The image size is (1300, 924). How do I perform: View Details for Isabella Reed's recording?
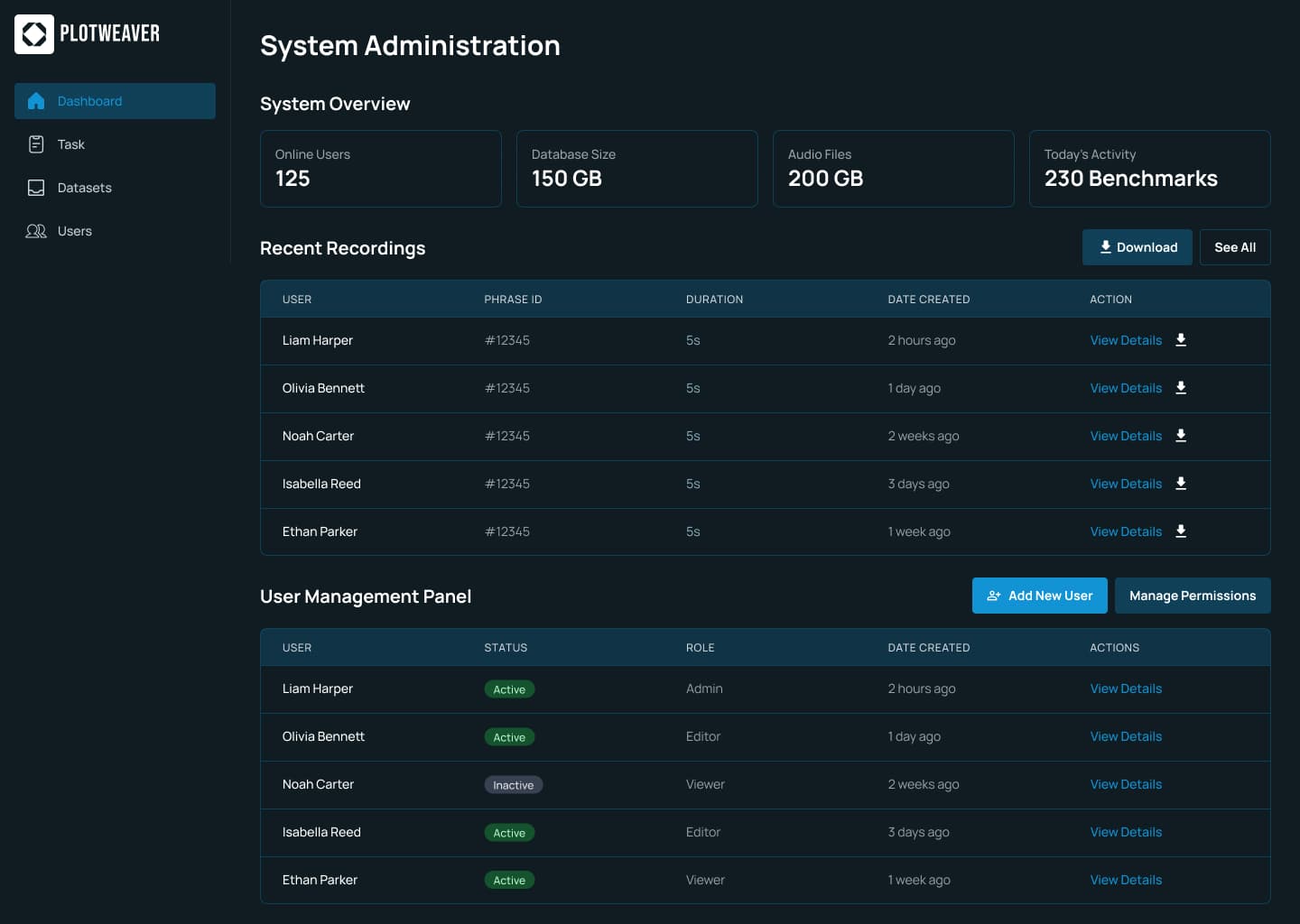[1126, 484]
